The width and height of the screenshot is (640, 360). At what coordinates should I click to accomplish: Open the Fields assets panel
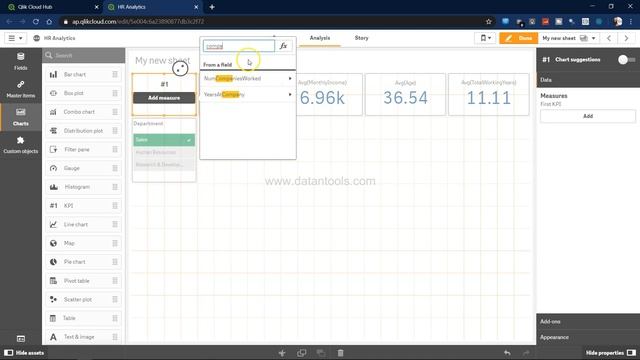point(20,61)
